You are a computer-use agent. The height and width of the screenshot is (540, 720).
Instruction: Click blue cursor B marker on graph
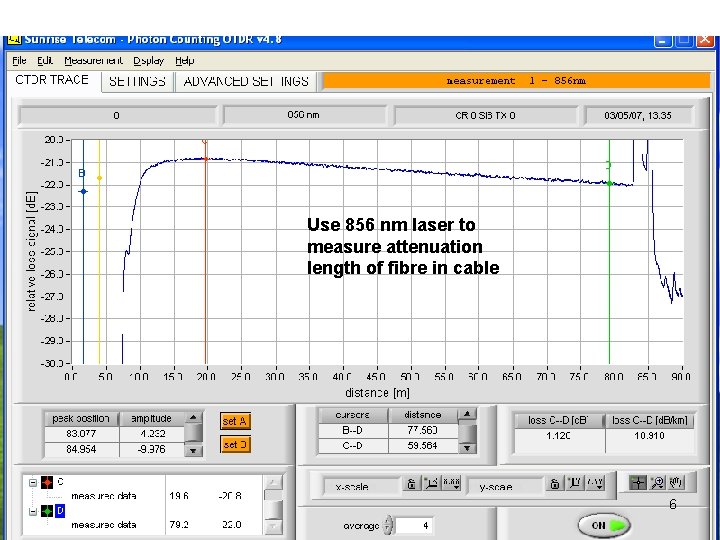[83, 191]
